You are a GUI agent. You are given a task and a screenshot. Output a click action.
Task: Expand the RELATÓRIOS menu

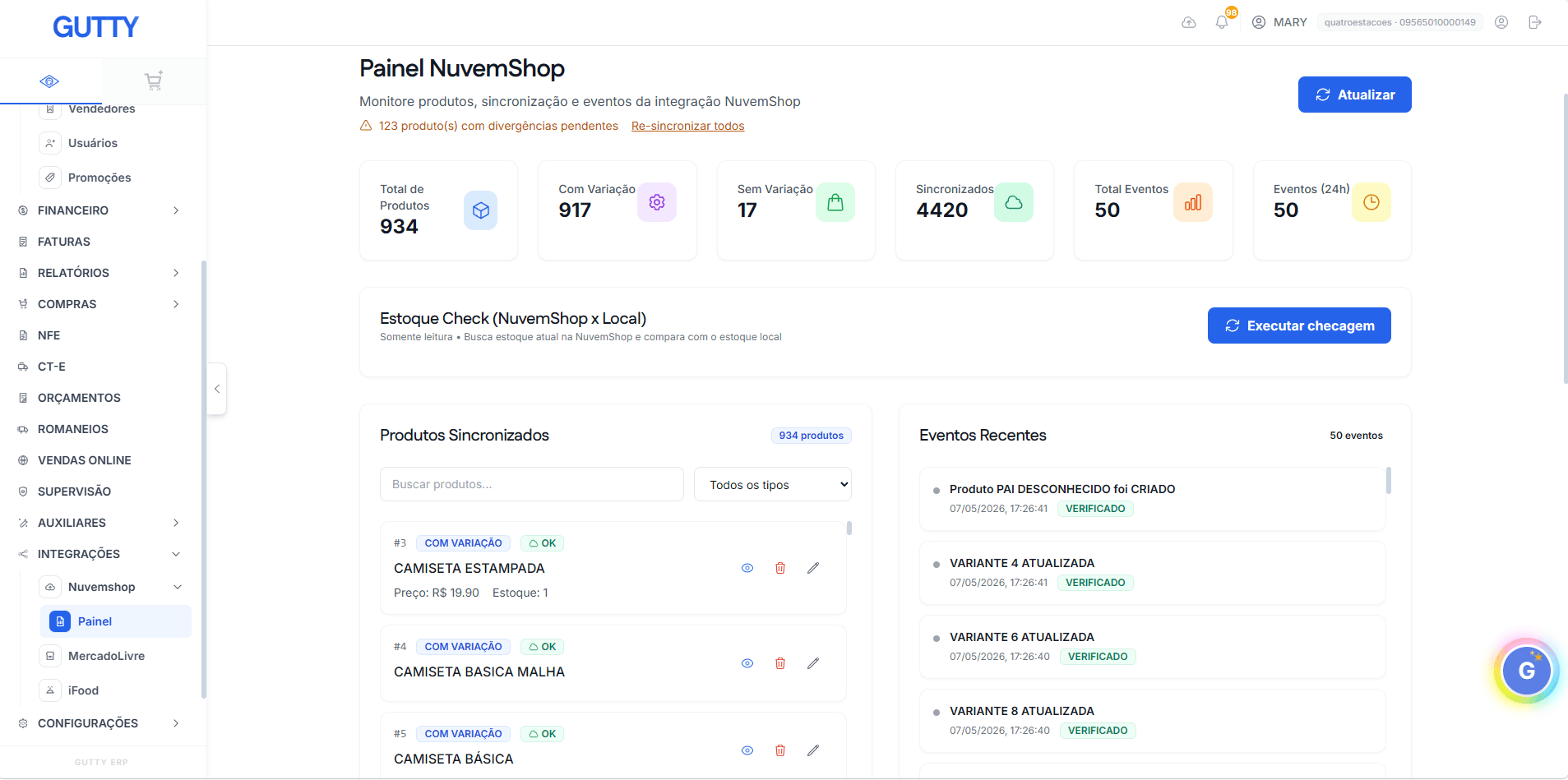(x=99, y=273)
